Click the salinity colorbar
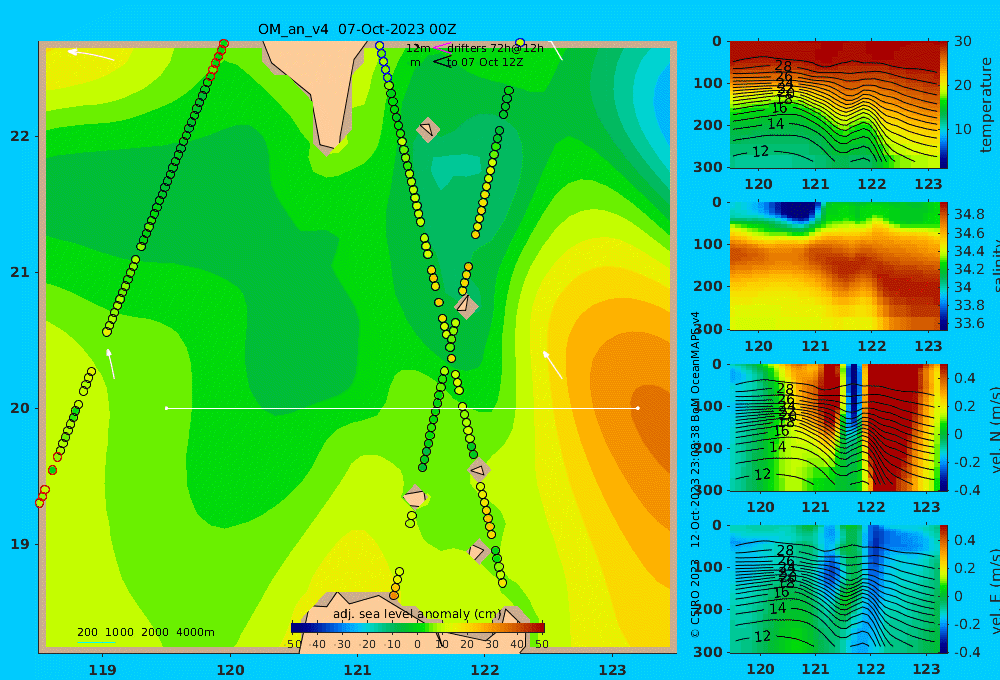 tap(944, 266)
